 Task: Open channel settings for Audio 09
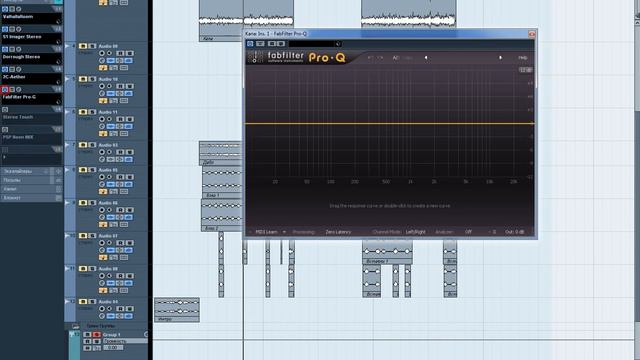tap(102, 61)
